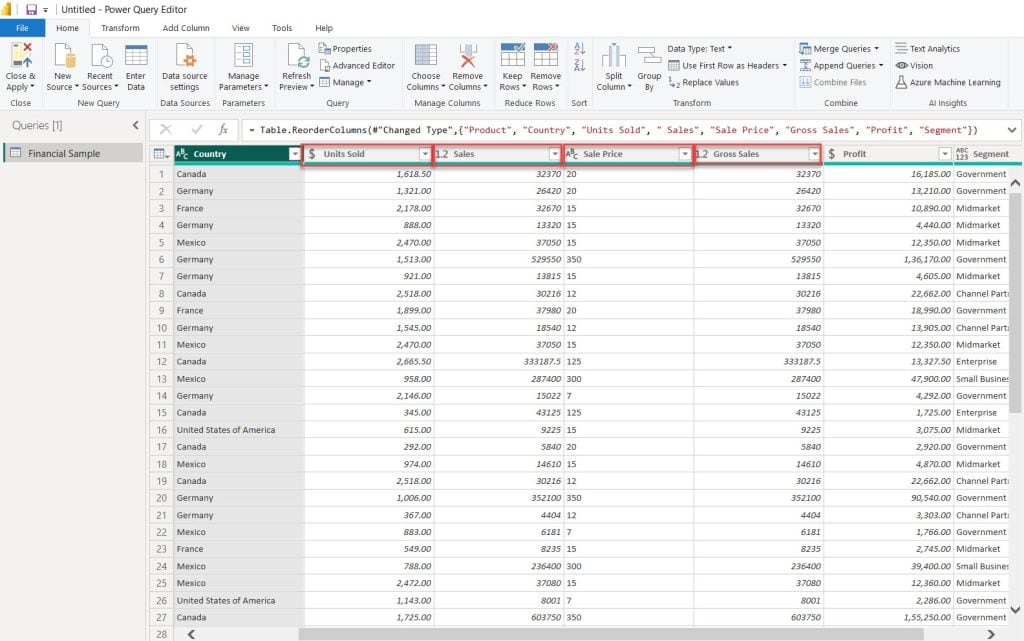Screen dimensions: 1024x641
Task: Open query Properties
Action: (345, 49)
